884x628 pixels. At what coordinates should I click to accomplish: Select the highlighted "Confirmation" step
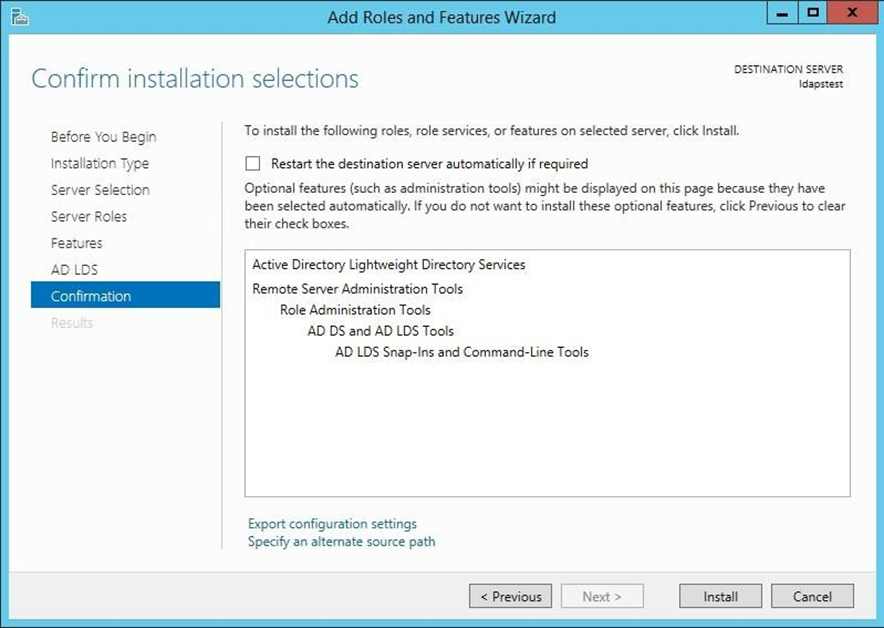[x=90, y=296]
